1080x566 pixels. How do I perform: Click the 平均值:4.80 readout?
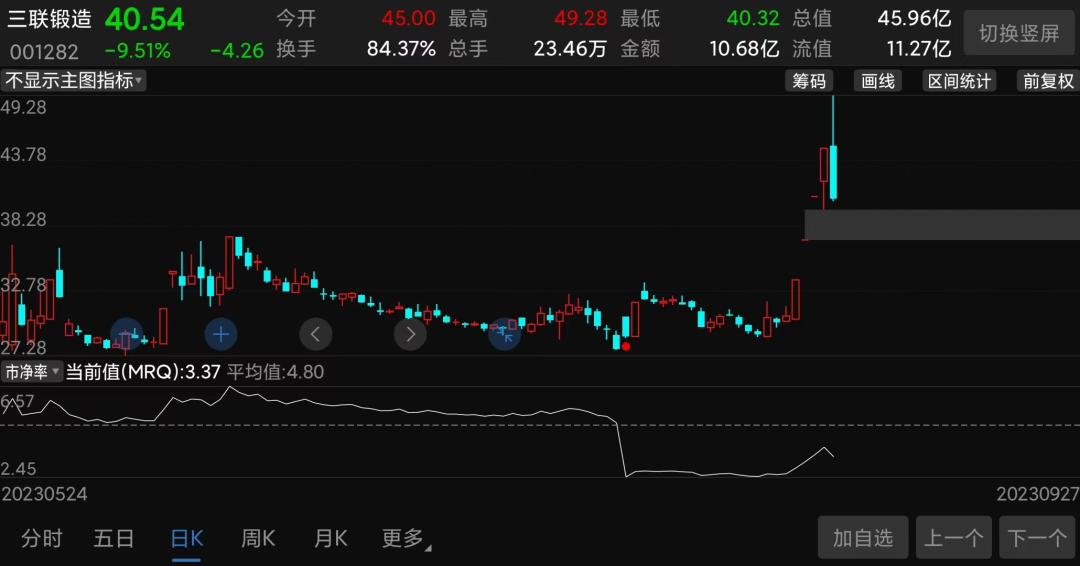[x=276, y=372]
